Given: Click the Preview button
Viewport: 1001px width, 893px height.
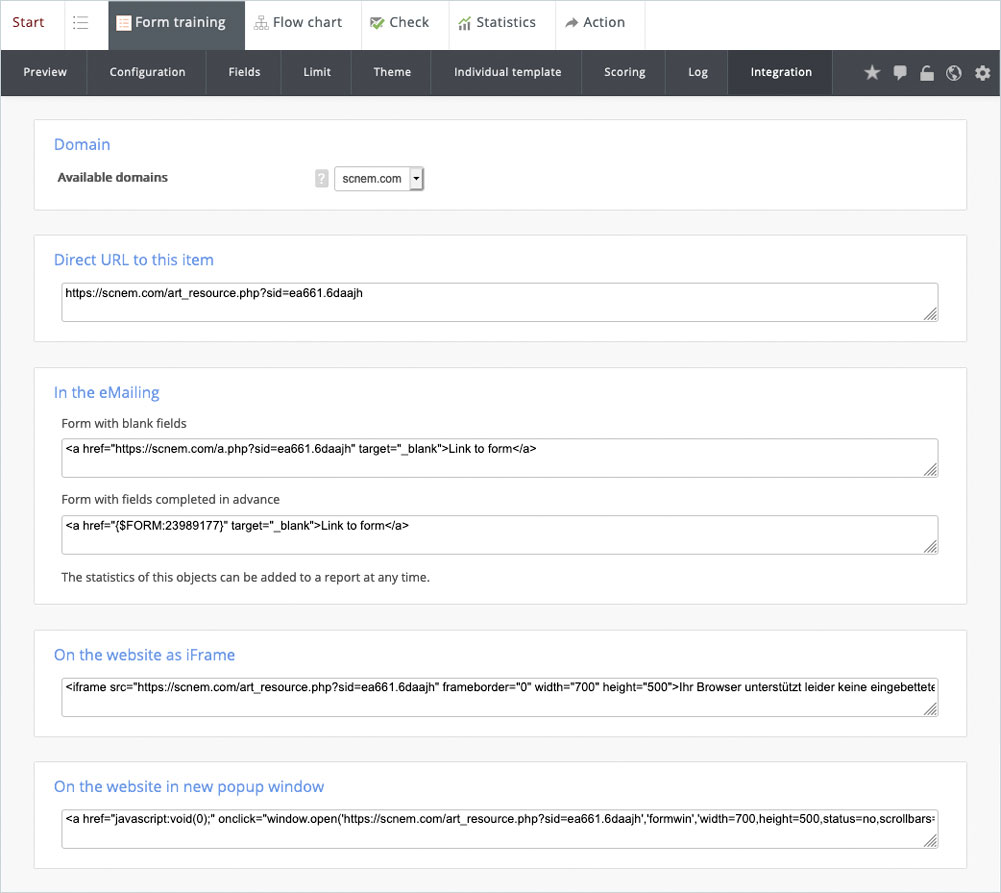Looking at the screenshot, I should [x=45, y=72].
